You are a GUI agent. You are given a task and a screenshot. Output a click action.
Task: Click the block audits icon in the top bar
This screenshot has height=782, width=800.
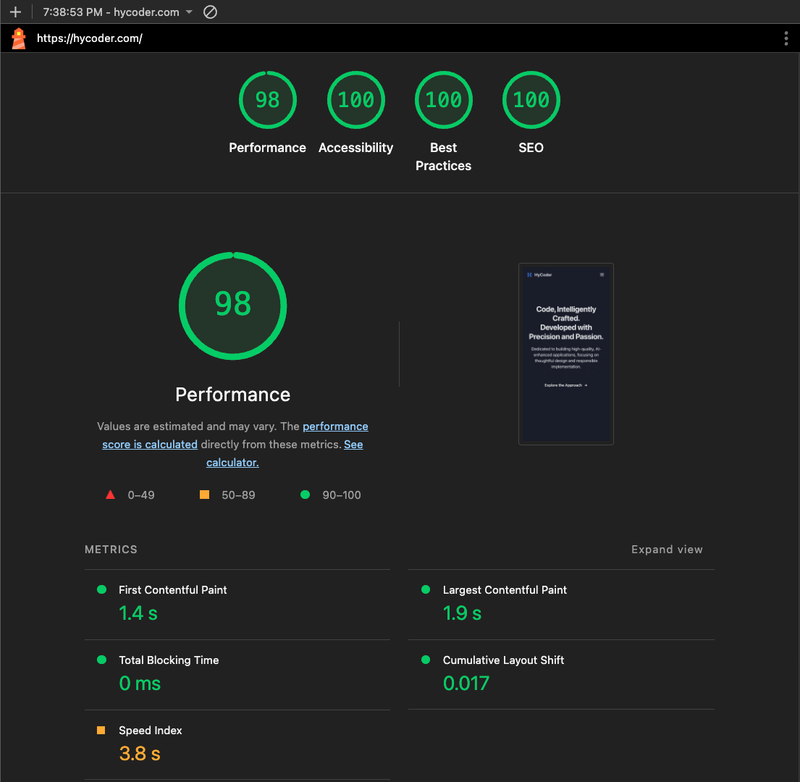(x=208, y=13)
